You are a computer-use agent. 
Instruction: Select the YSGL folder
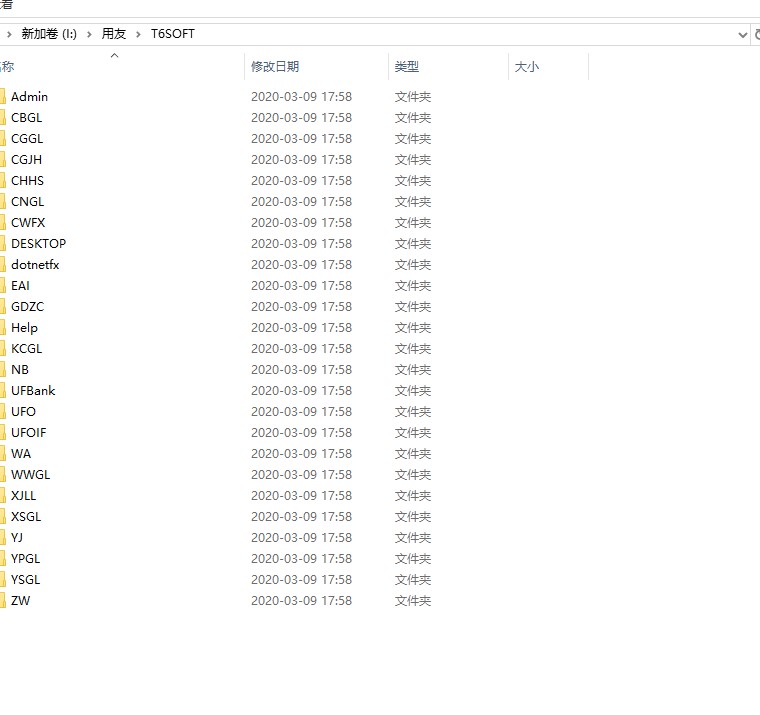pyautogui.click(x=26, y=580)
